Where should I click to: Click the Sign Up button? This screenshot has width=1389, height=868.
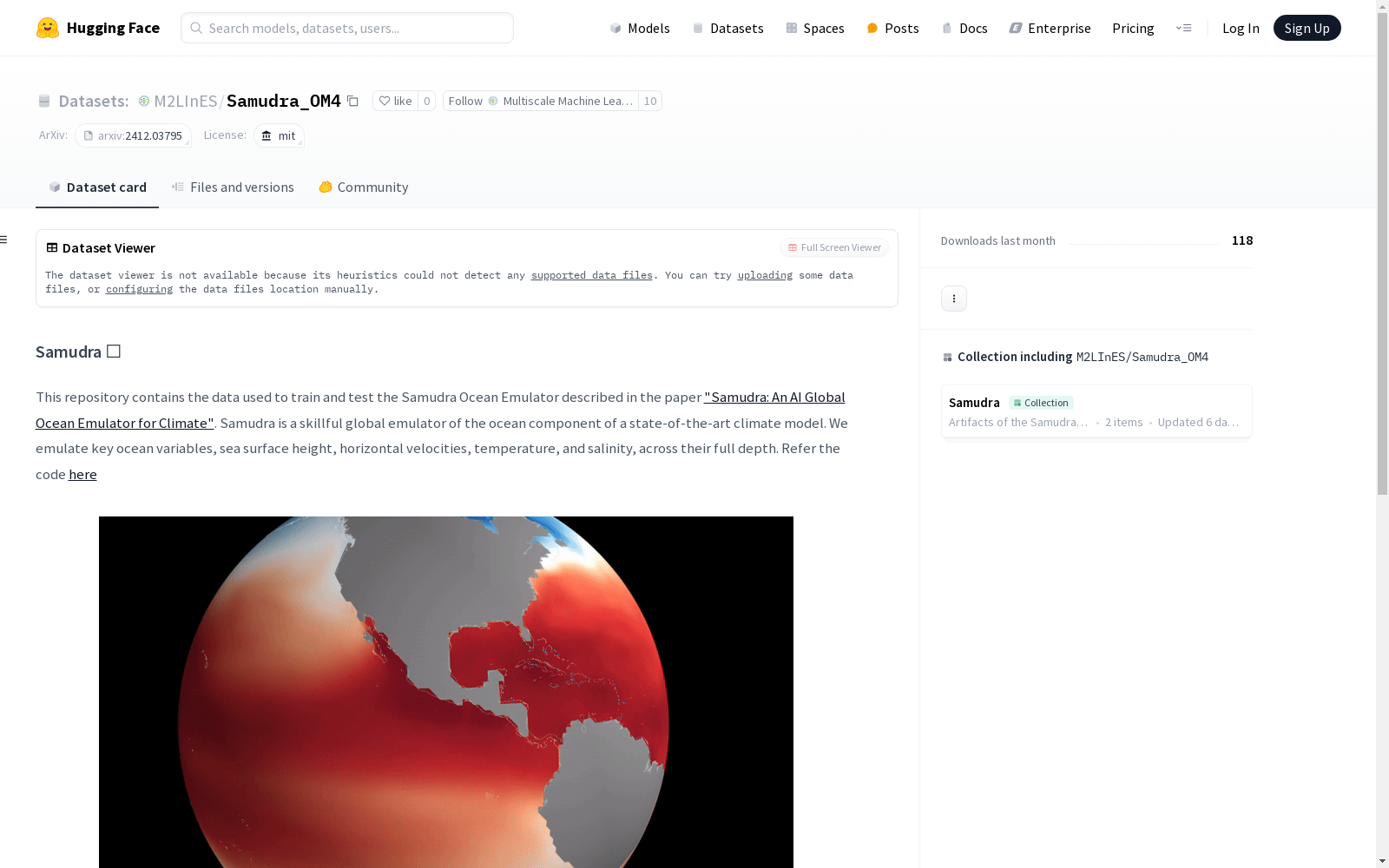(1307, 28)
